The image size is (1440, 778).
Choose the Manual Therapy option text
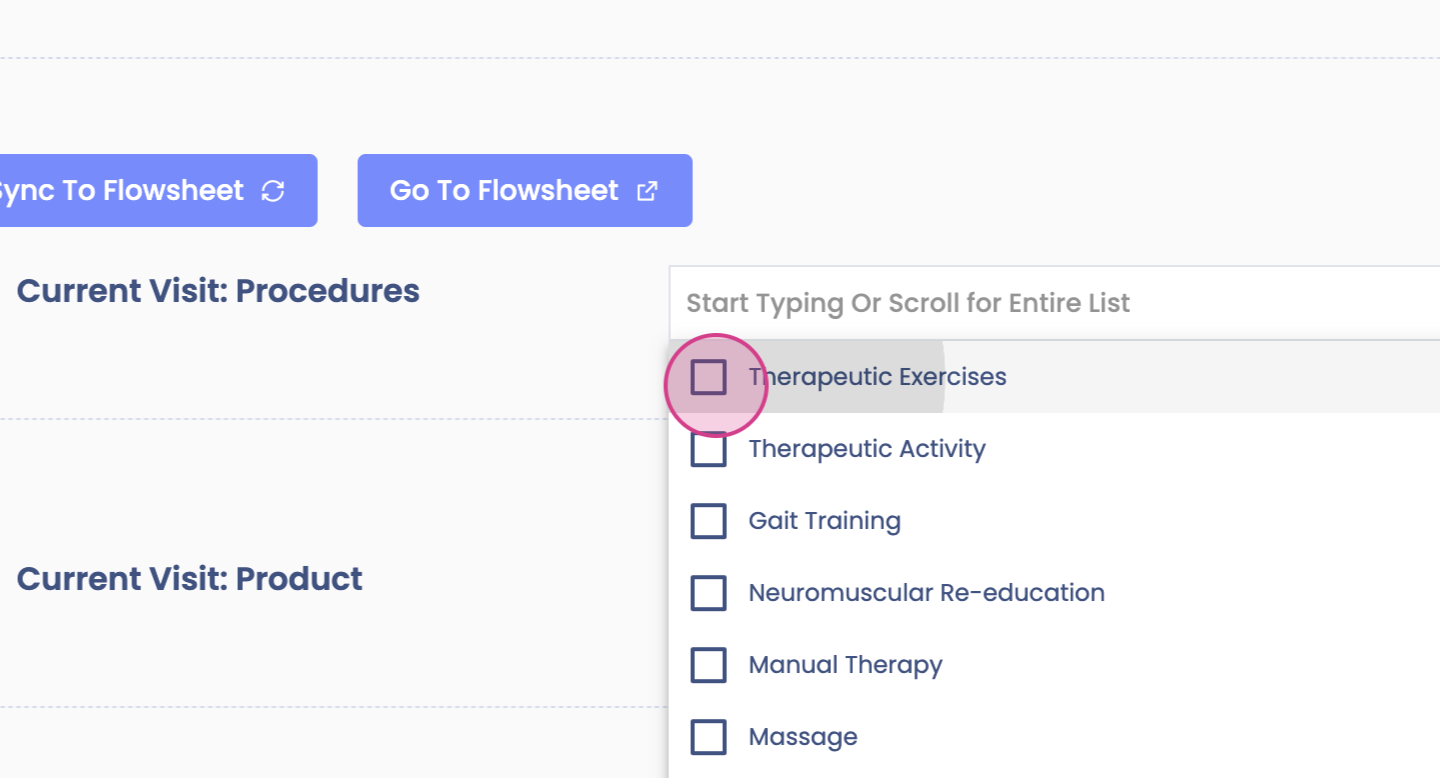[845, 665]
